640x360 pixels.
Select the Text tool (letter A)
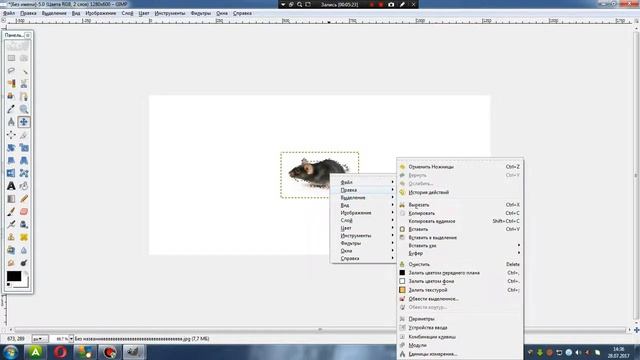11,186
